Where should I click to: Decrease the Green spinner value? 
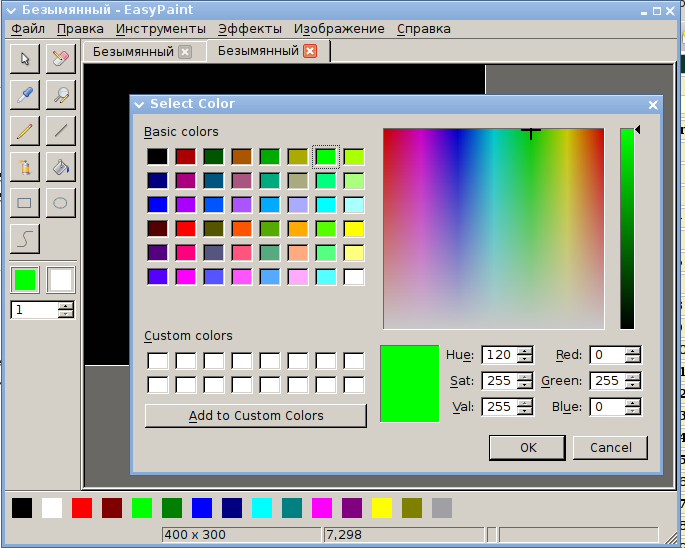(x=632, y=385)
